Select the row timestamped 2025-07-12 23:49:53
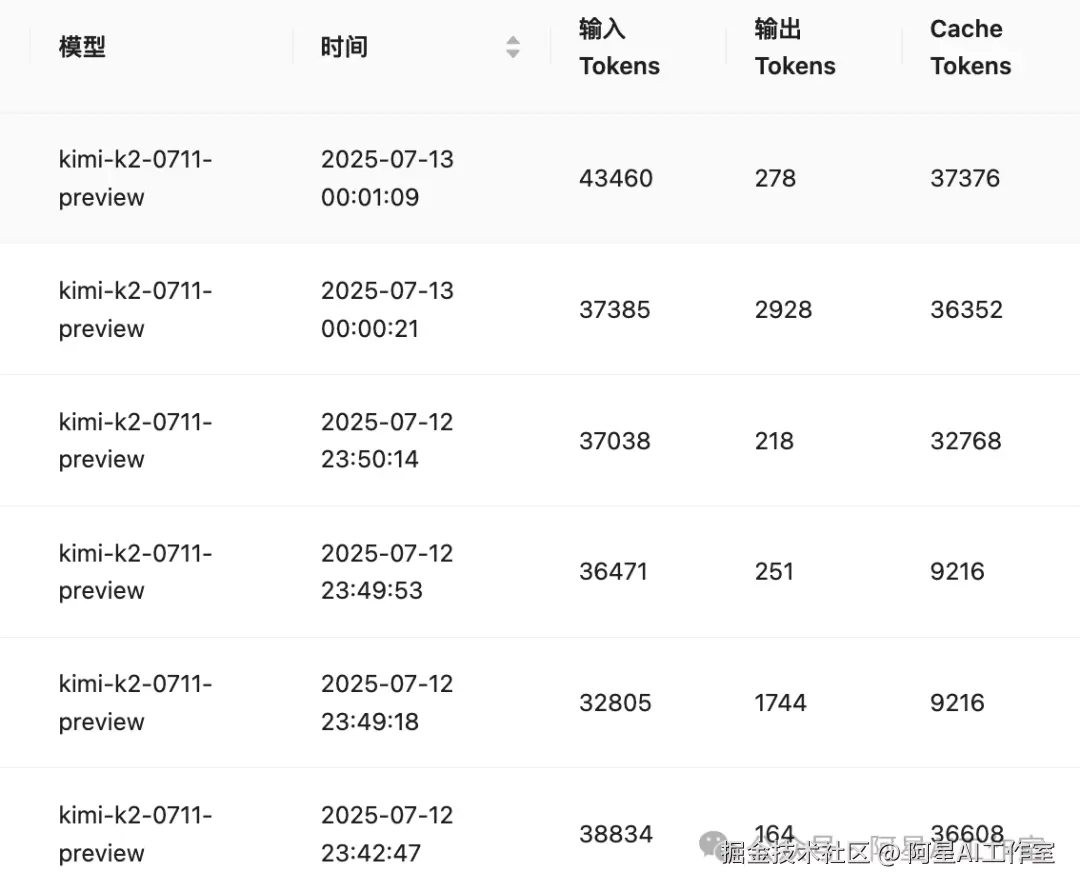1080x891 pixels. point(540,572)
